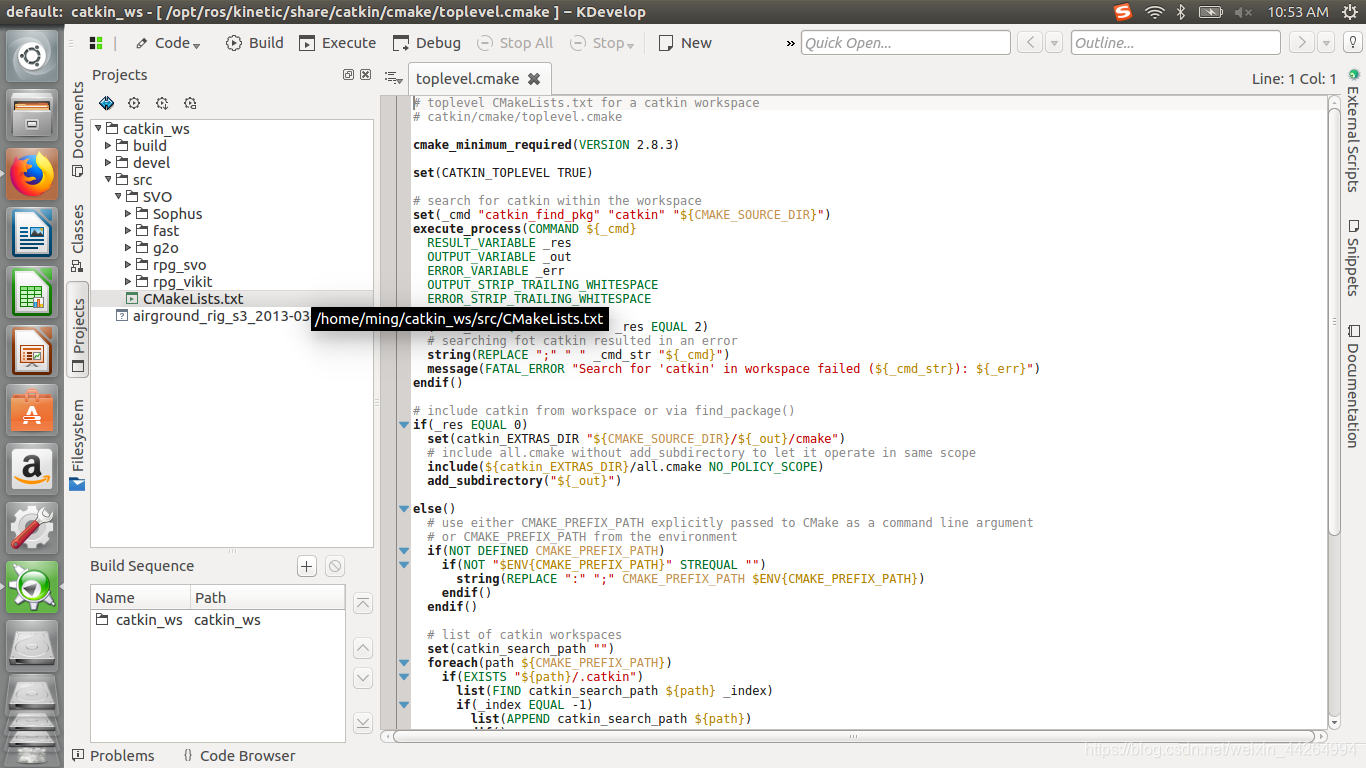Switch to the Documents side tab

tap(78, 129)
